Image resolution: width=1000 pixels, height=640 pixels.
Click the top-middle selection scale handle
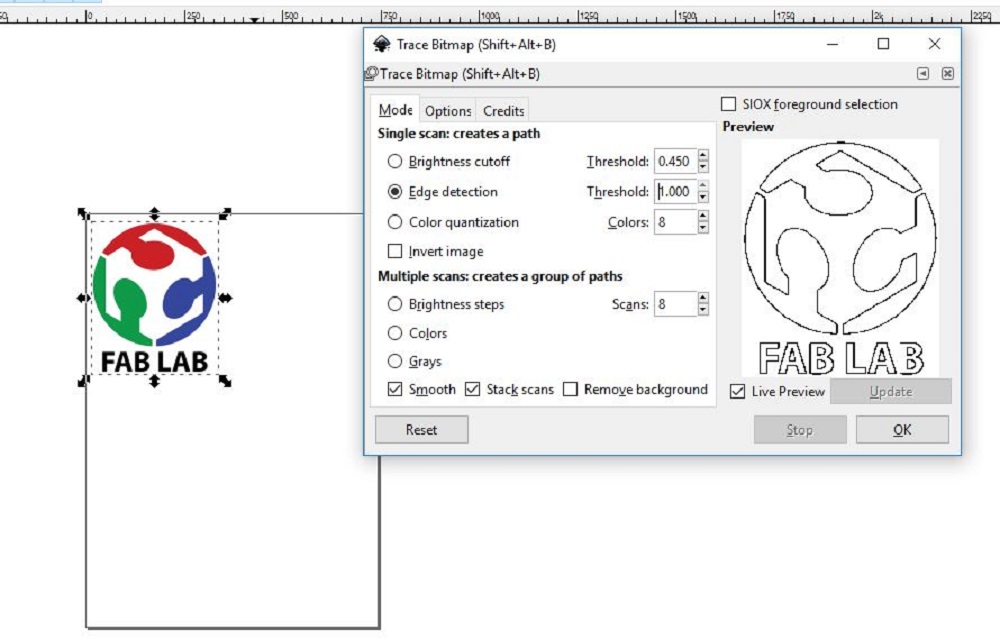tap(154, 214)
